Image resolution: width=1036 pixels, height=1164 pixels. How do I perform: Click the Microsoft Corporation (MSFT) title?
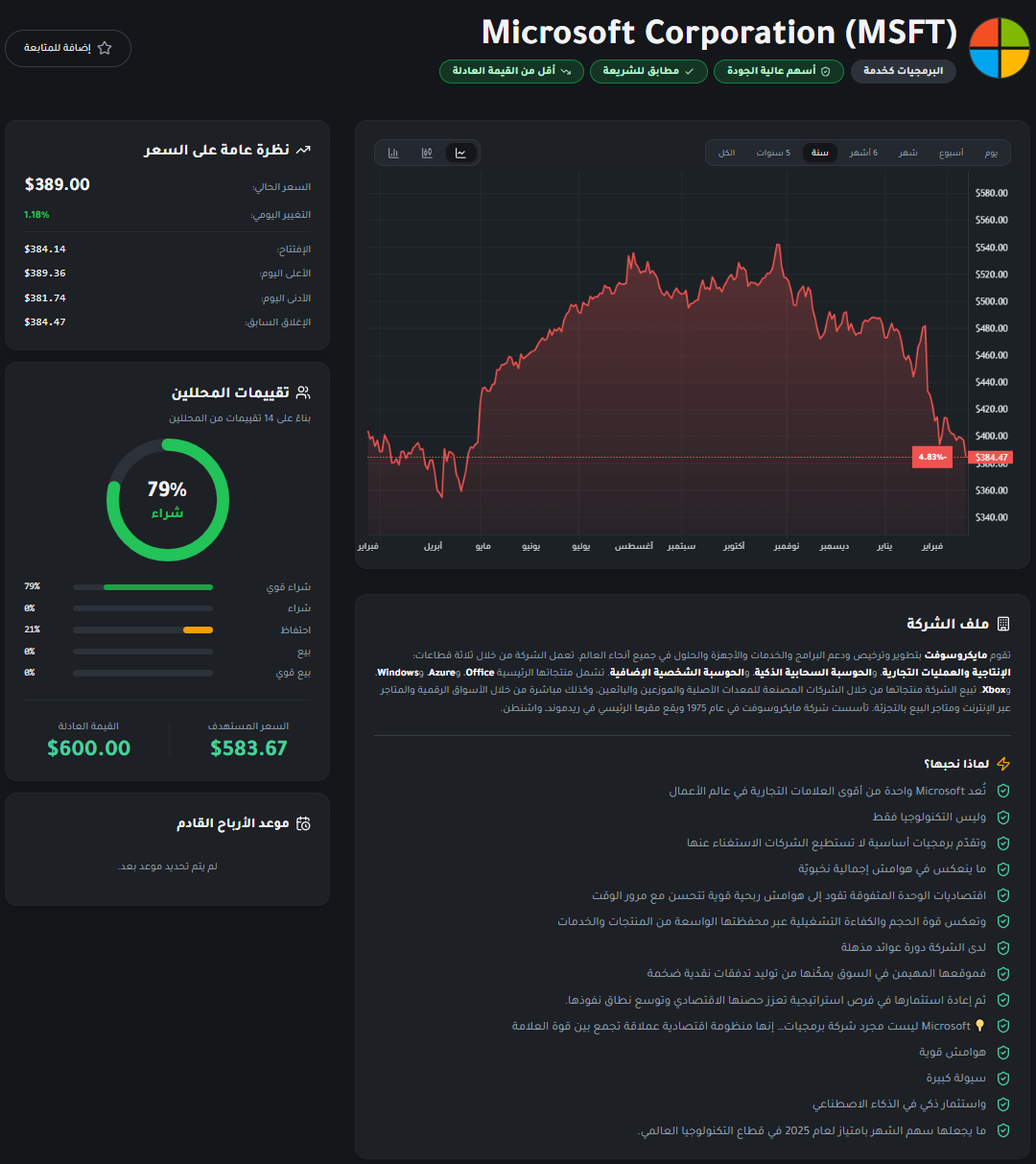719,33
